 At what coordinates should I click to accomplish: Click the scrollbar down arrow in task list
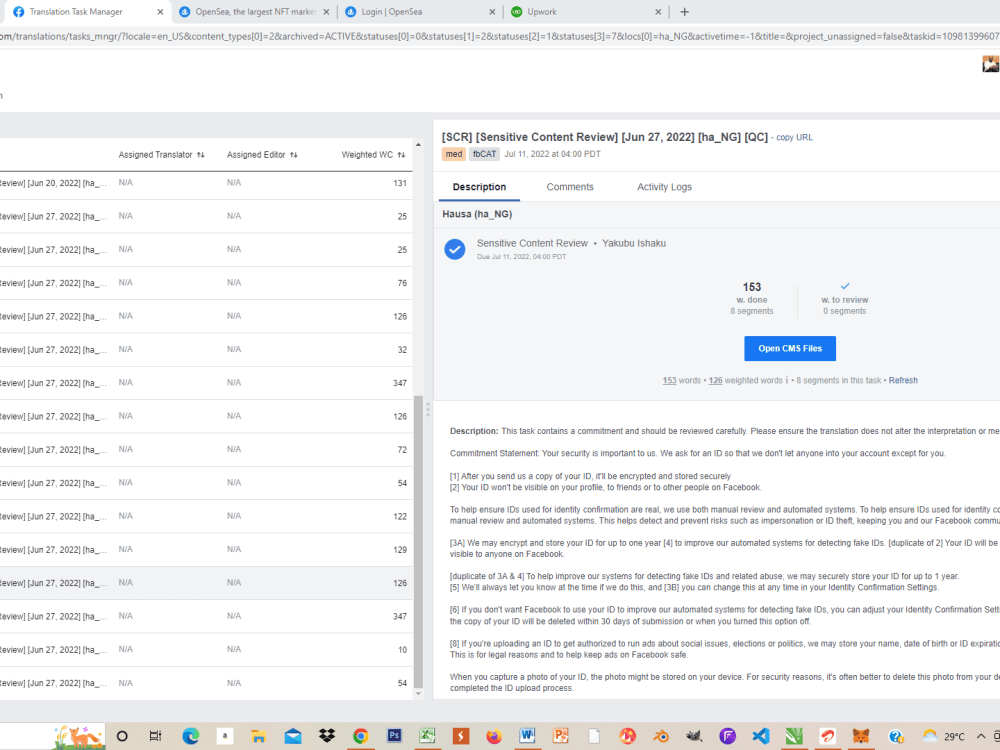[418, 694]
